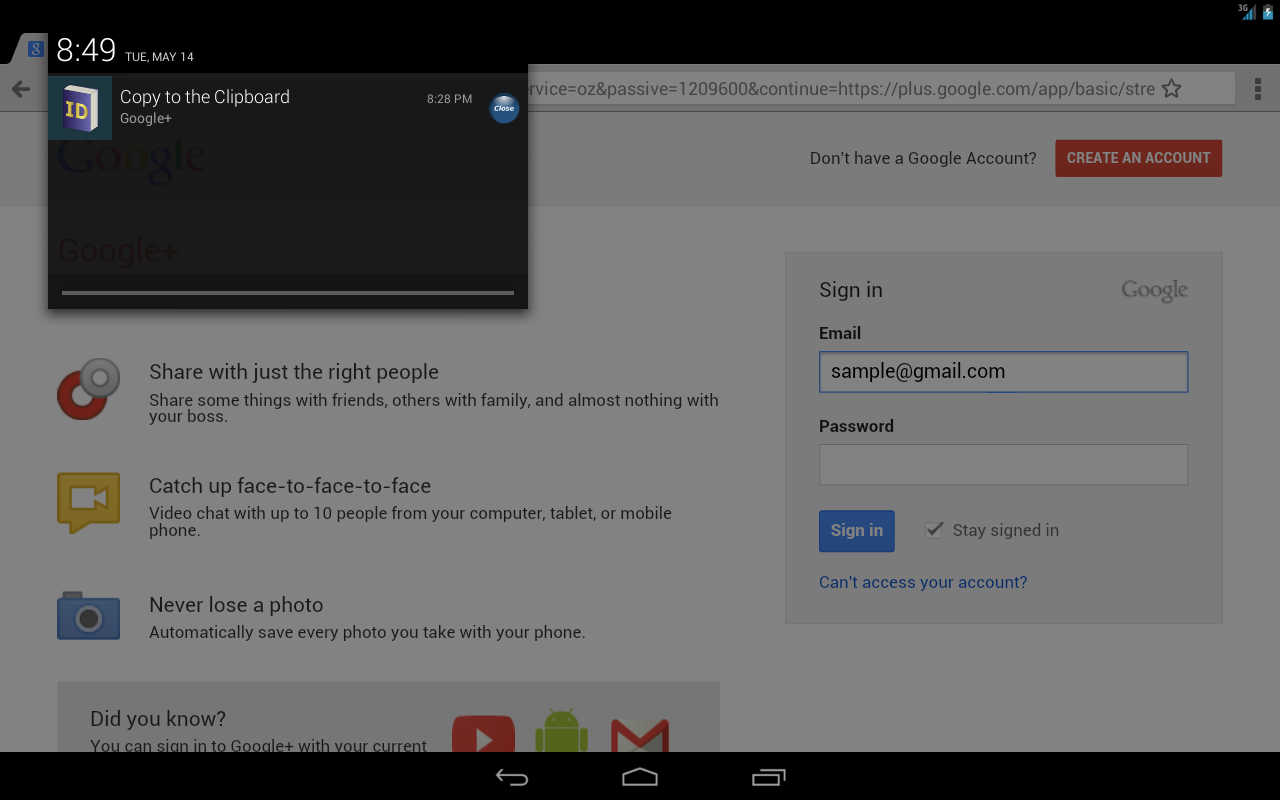Tap the battery status icon
1280x800 pixels.
[x=1268, y=12]
